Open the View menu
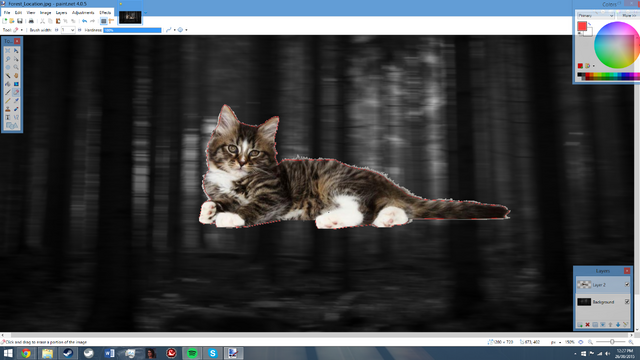 pos(31,13)
